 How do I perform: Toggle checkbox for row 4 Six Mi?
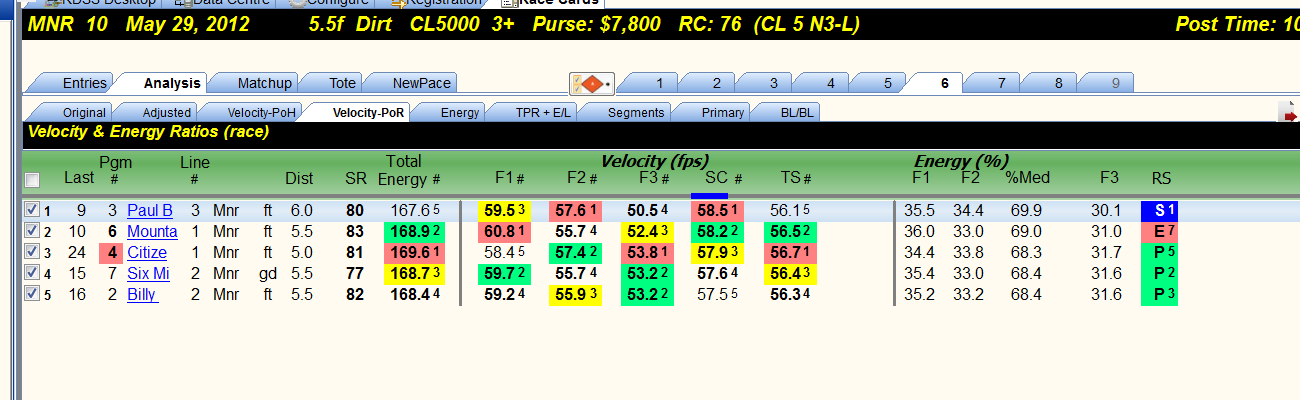point(31,274)
